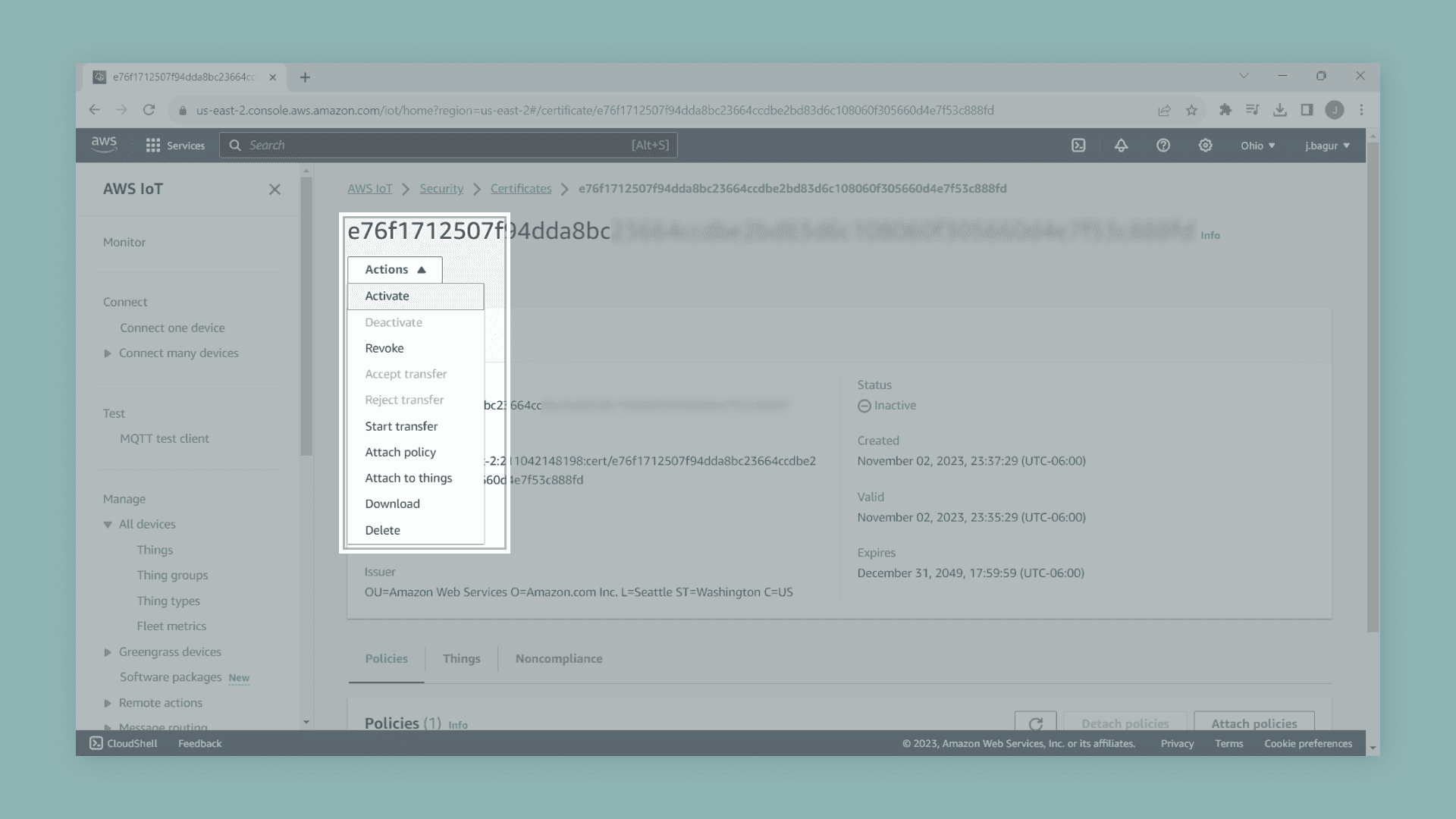
Task: Open the settings gear in AWS header
Action: tap(1205, 146)
